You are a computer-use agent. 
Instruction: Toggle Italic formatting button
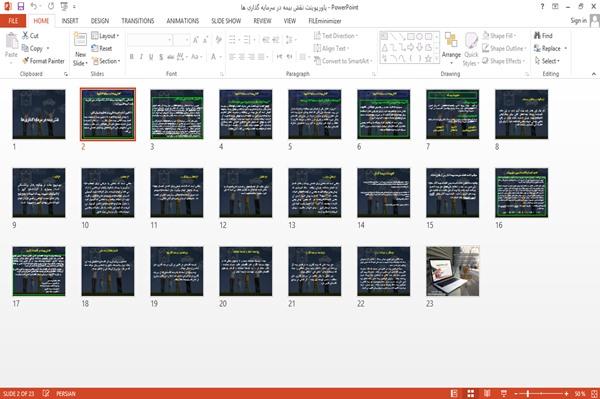coord(141,57)
